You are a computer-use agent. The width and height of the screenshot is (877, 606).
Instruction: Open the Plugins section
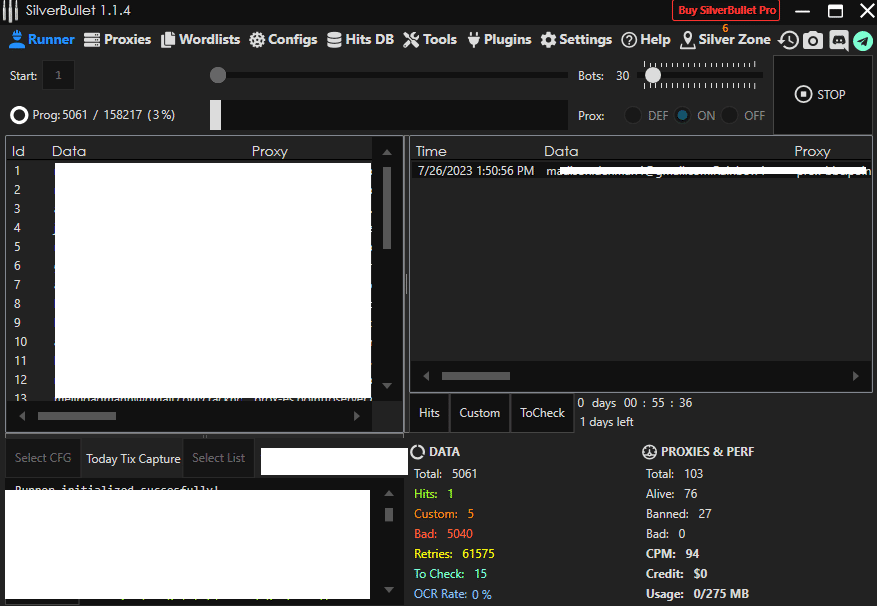click(x=498, y=40)
